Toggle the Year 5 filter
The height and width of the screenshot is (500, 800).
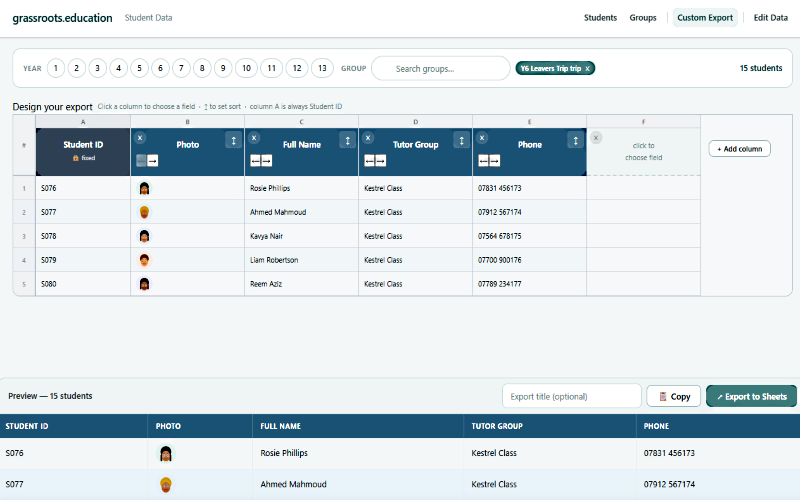tap(139, 68)
